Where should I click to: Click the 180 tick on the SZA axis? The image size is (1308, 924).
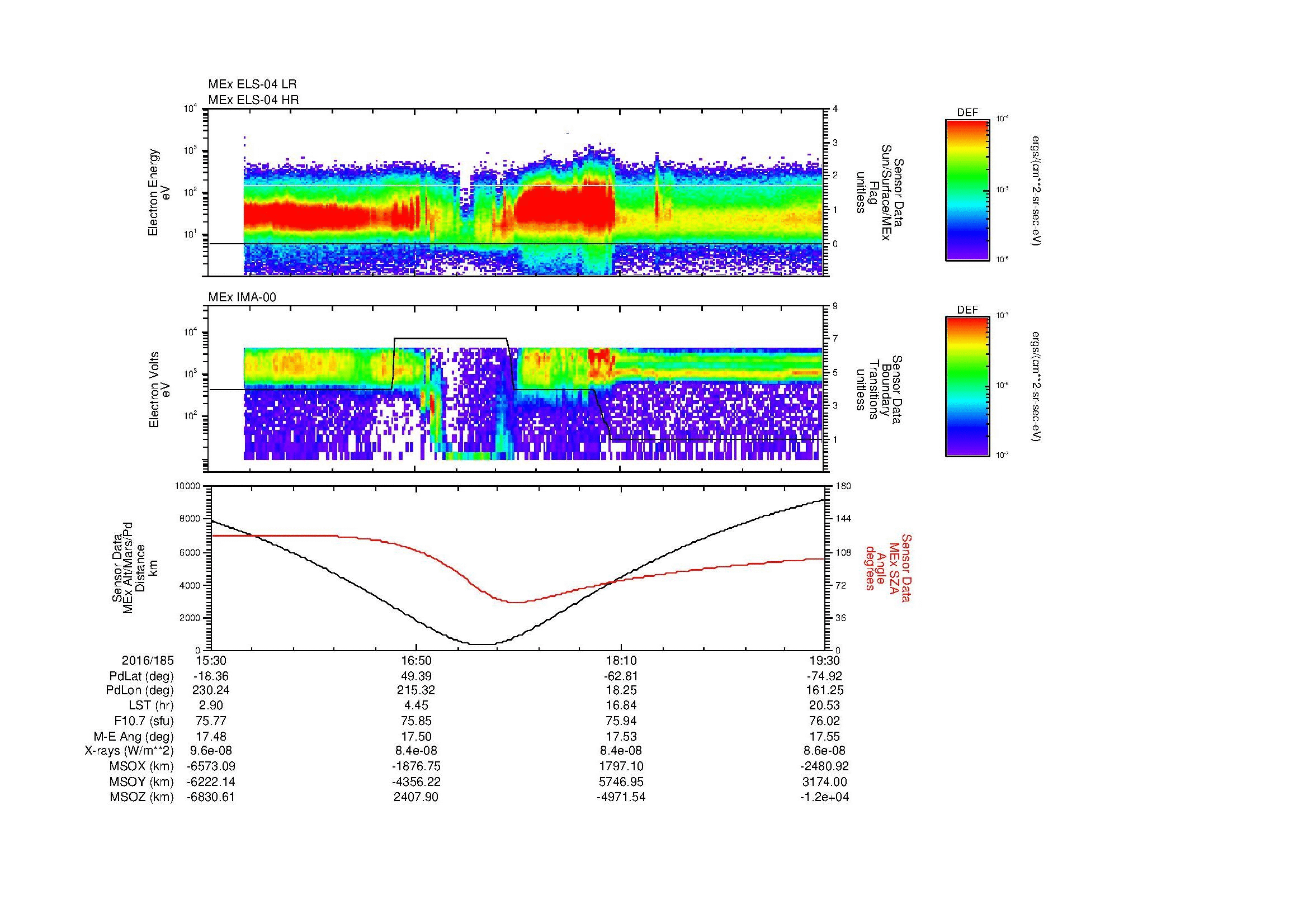click(843, 486)
